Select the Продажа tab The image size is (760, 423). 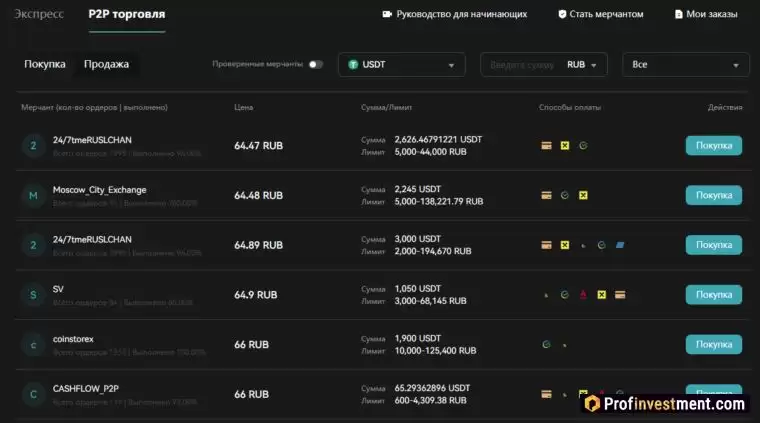(x=106, y=64)
